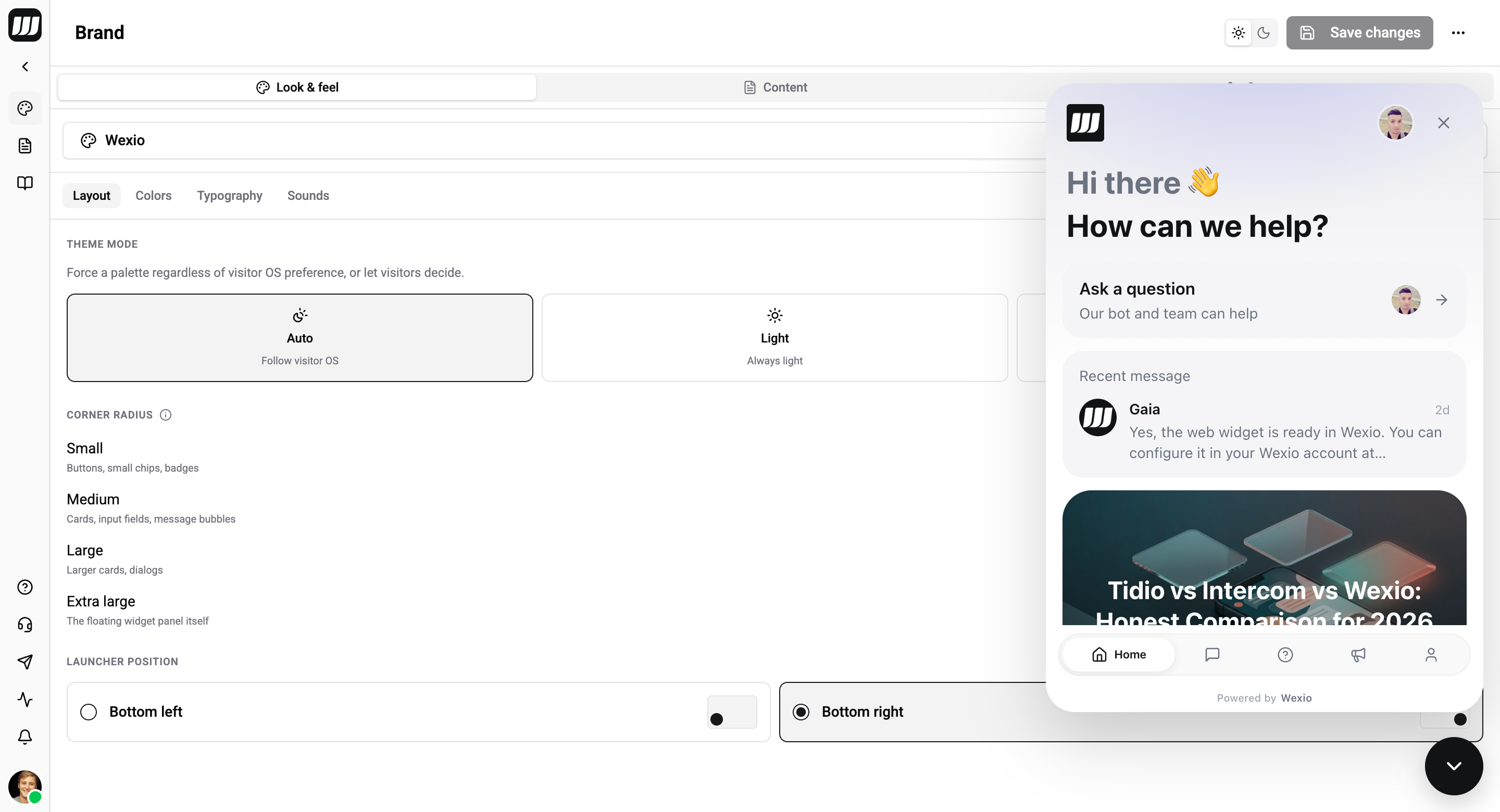Switch preview to light mode sun icon
Image resolution: width=1500 pixels, height=812 pixels.
click(x=1239, y=33)
